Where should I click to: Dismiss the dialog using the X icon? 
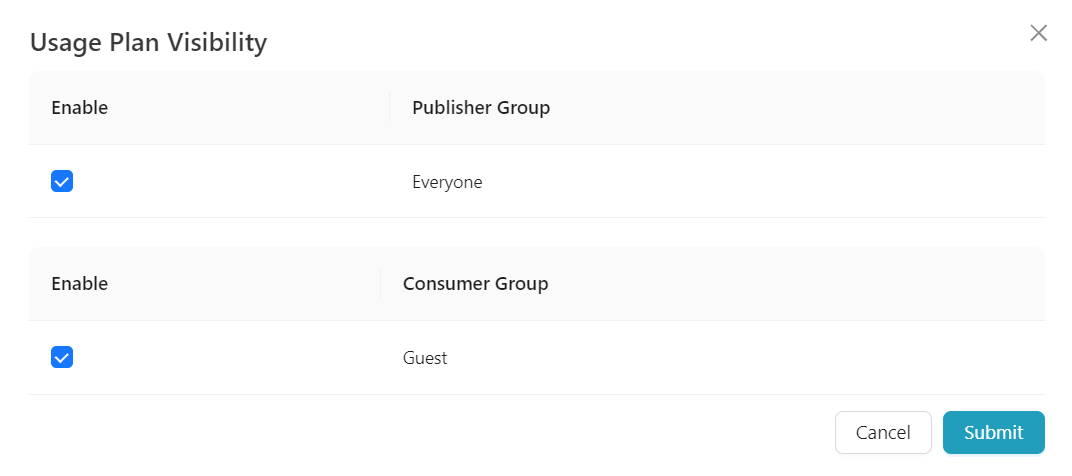pos(1038,33)
